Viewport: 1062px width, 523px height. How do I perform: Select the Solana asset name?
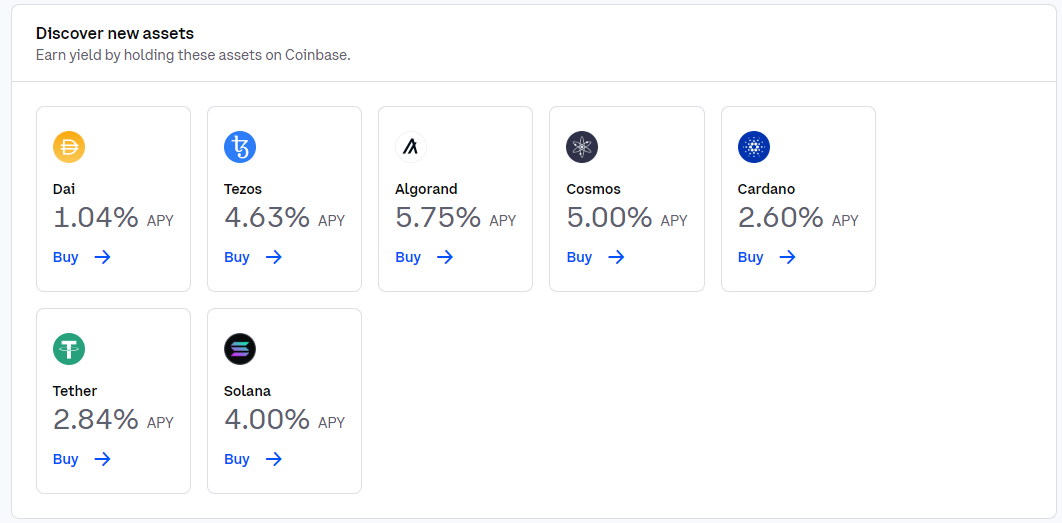tap(247, 391)
